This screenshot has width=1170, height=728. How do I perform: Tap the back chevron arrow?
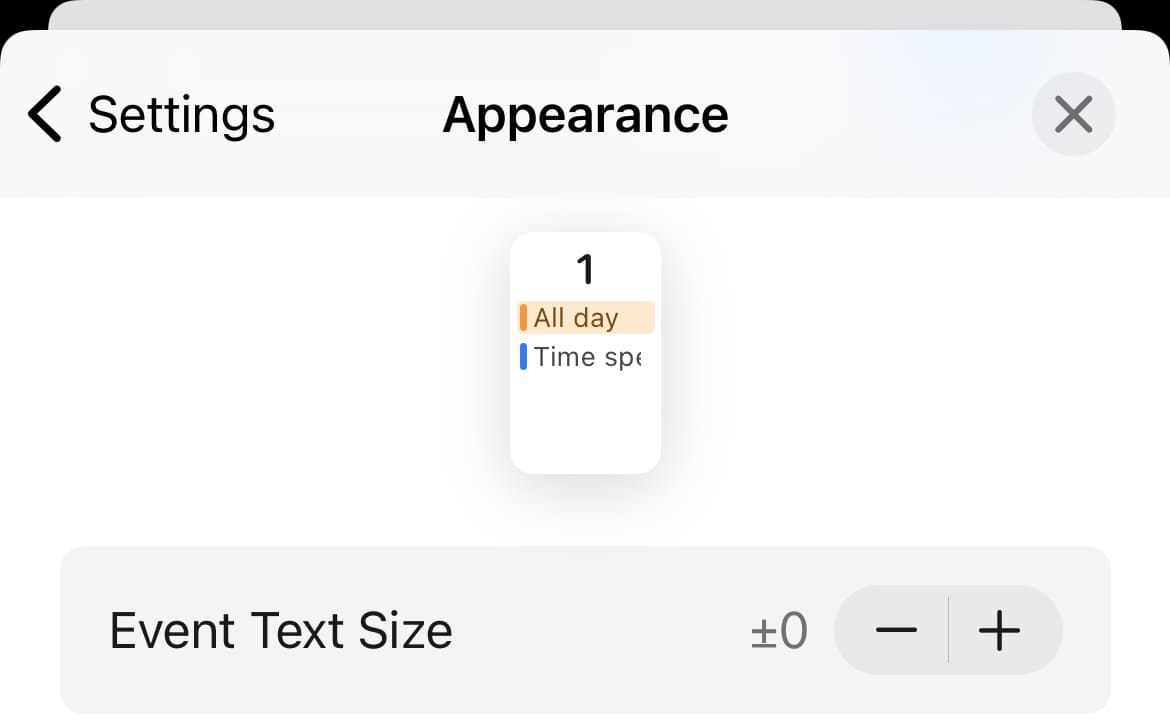[45, 114]
